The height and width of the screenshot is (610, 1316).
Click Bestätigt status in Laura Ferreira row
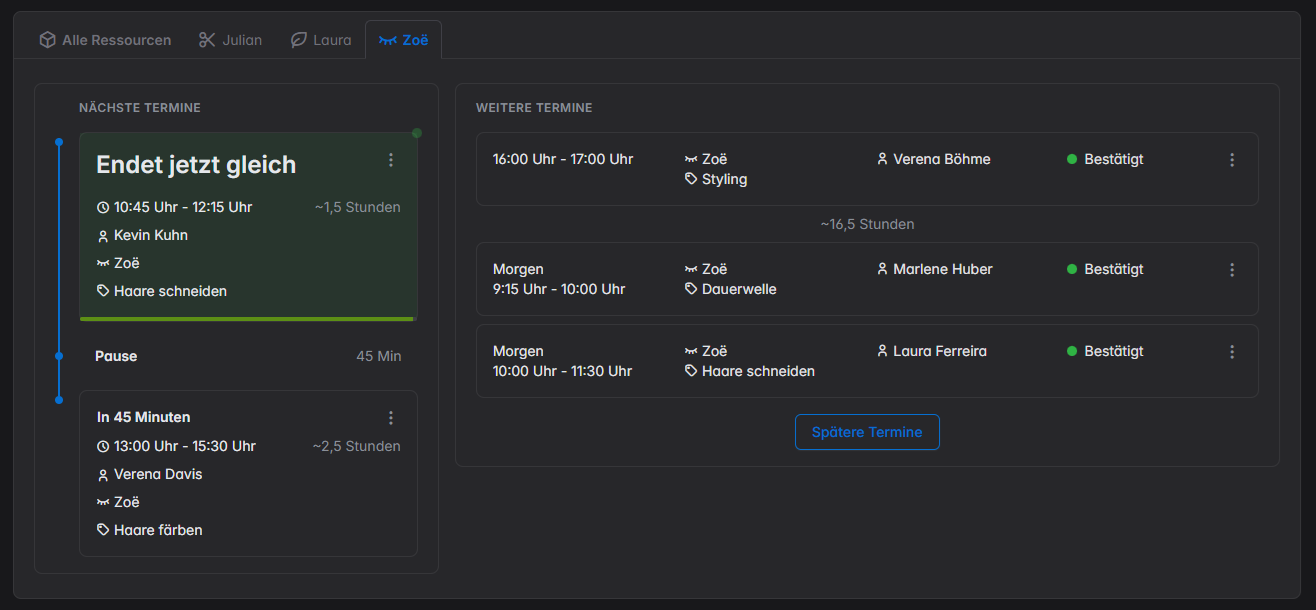click(x=1114, y=351)
